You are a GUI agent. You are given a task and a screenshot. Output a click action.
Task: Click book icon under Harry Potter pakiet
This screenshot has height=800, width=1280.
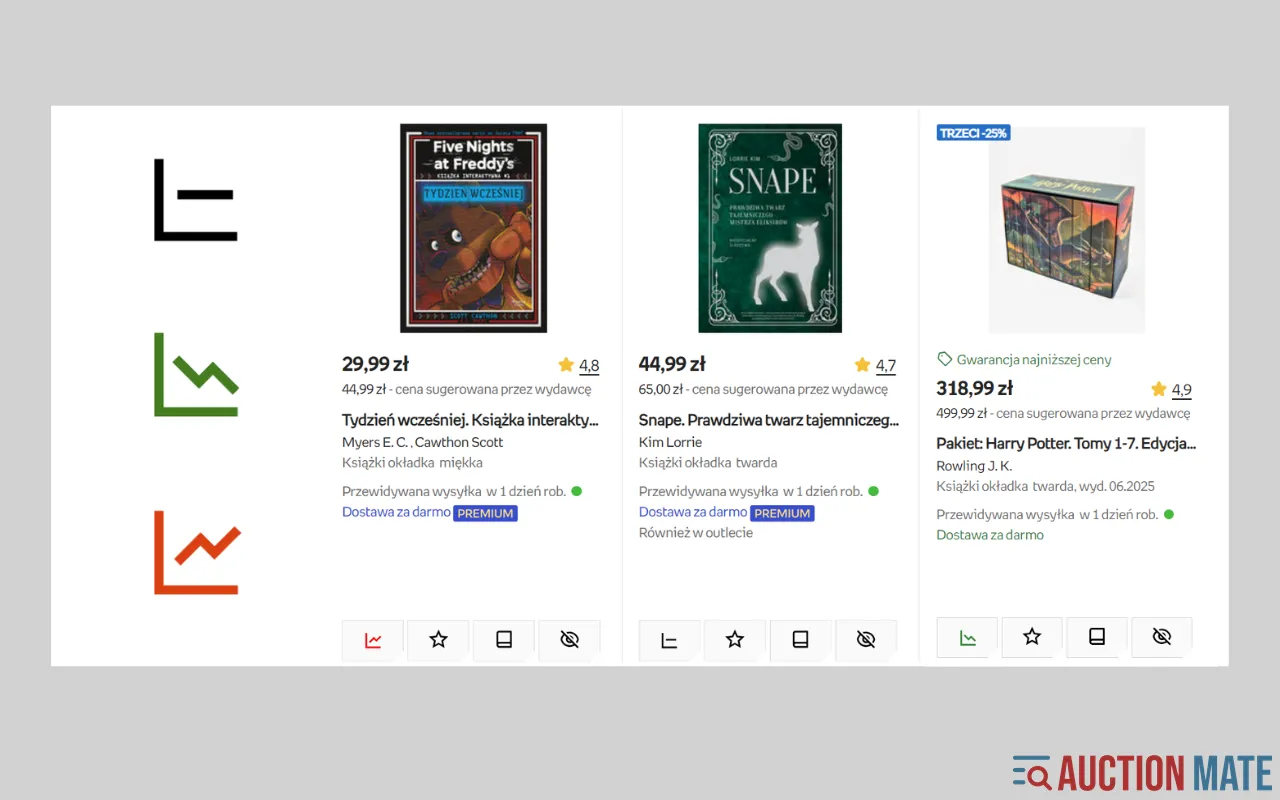pyautogui.click(x=1097, y=637)
